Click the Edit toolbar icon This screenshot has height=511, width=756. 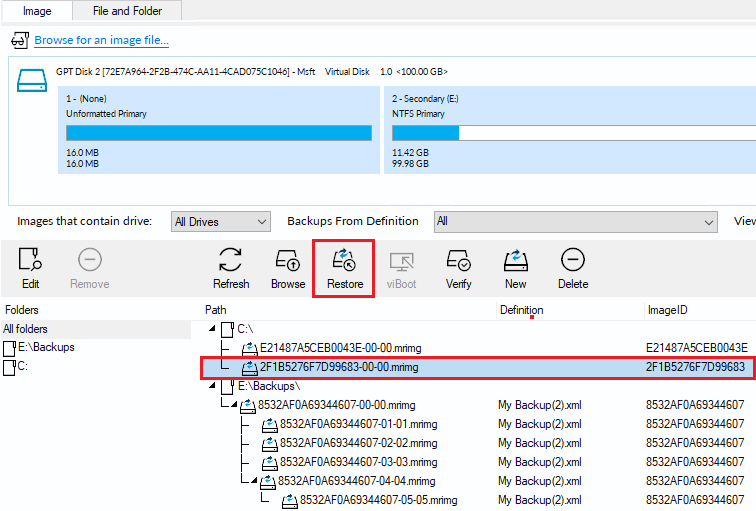coord(30,261)
